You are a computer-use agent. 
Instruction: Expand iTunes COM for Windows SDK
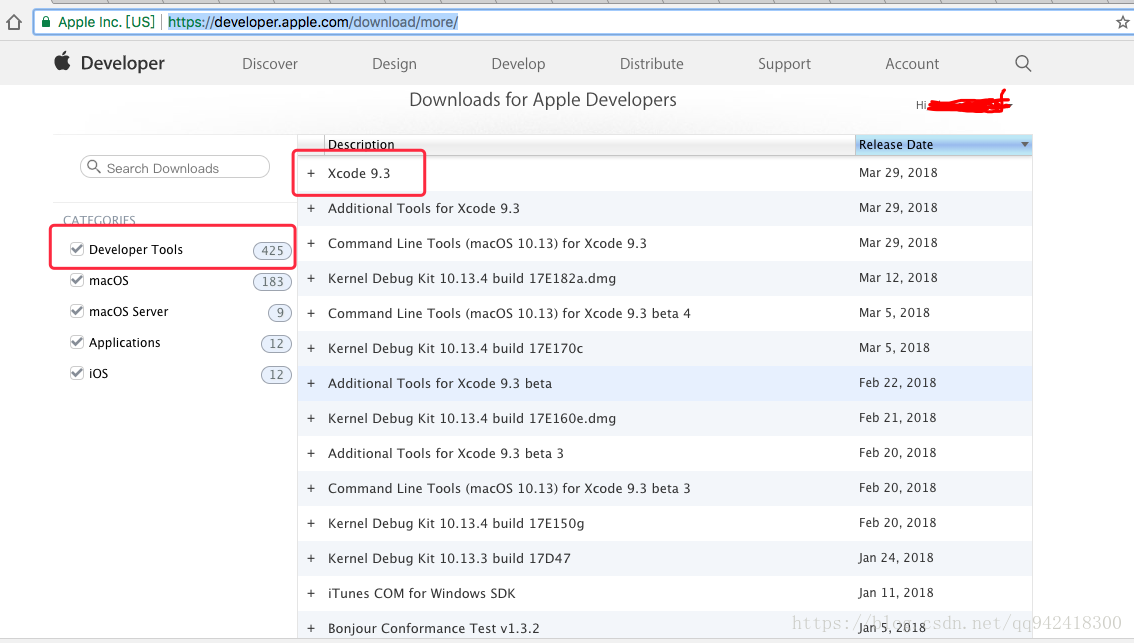point(311,594)
